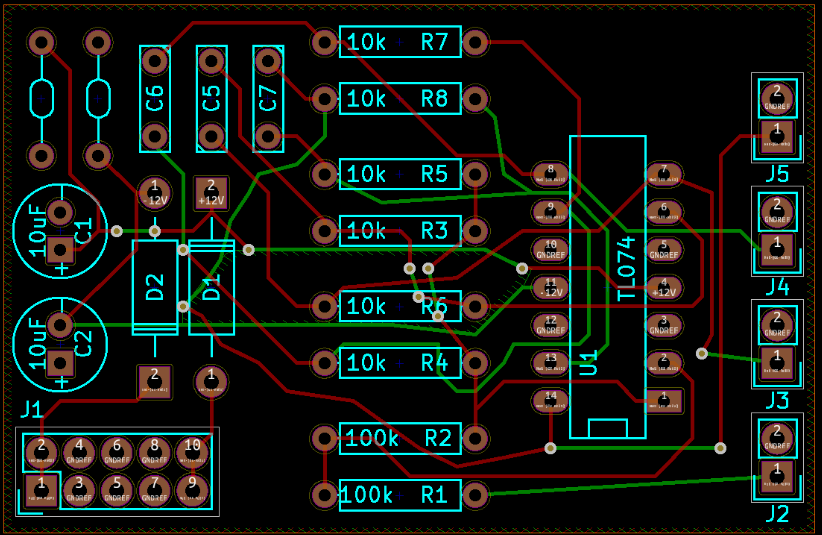This screenshot has width=822, height=535.
Task: Click the R5 10k resistor body
Action: coord(400,174)
